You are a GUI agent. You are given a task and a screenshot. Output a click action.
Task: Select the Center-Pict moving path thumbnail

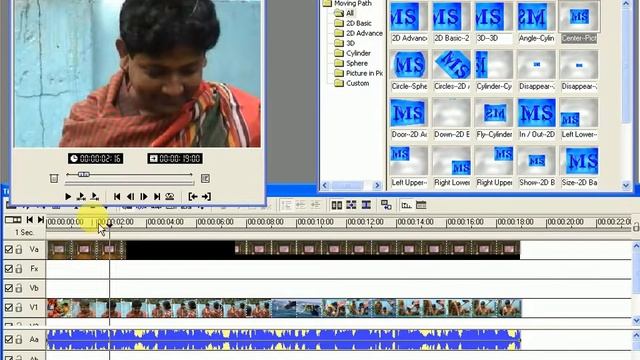point(579,22)
